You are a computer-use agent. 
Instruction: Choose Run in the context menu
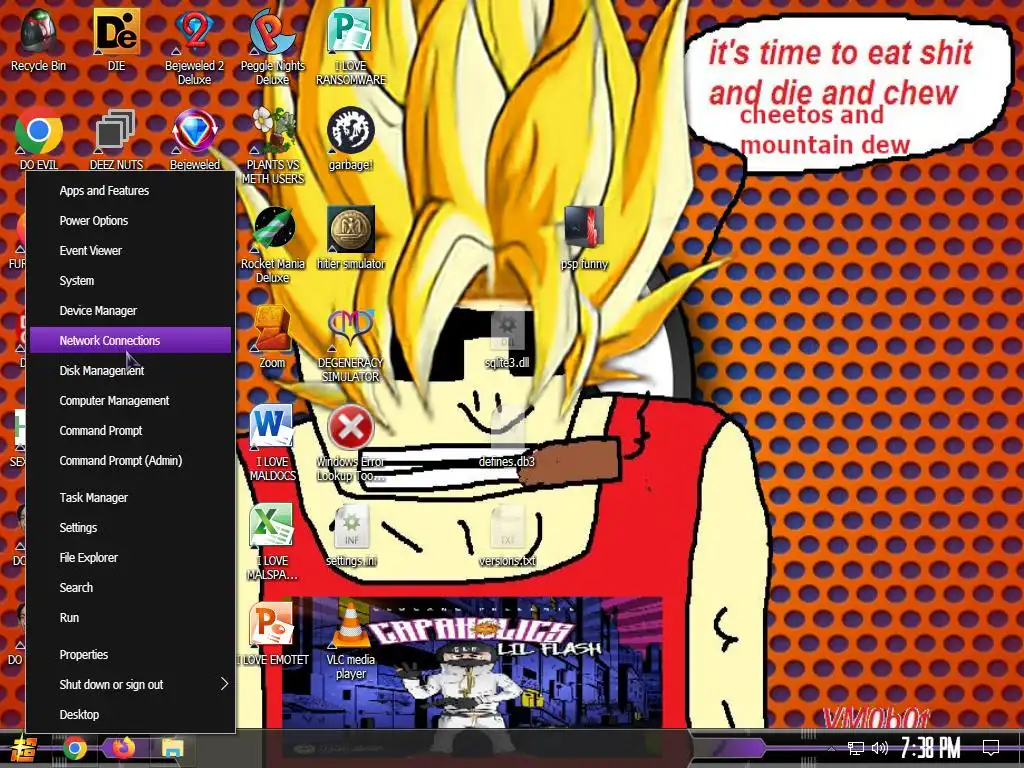[x=131, y=618]
